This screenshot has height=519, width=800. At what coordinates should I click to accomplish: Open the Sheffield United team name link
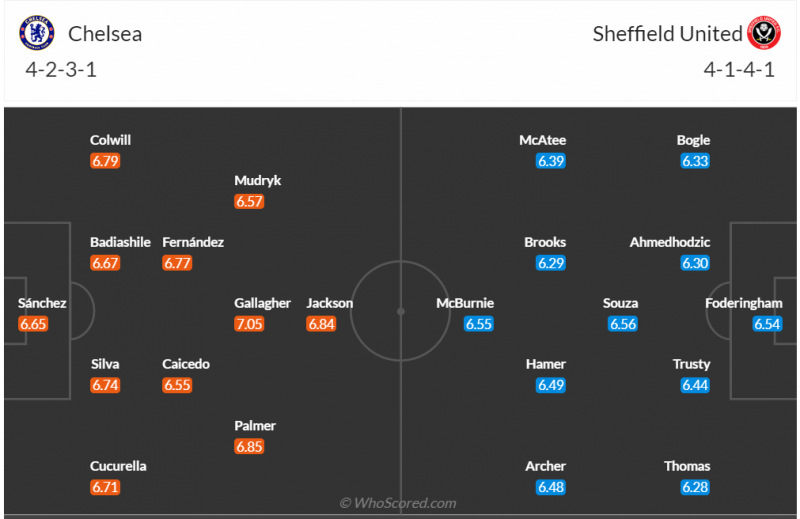coord(667,34)
